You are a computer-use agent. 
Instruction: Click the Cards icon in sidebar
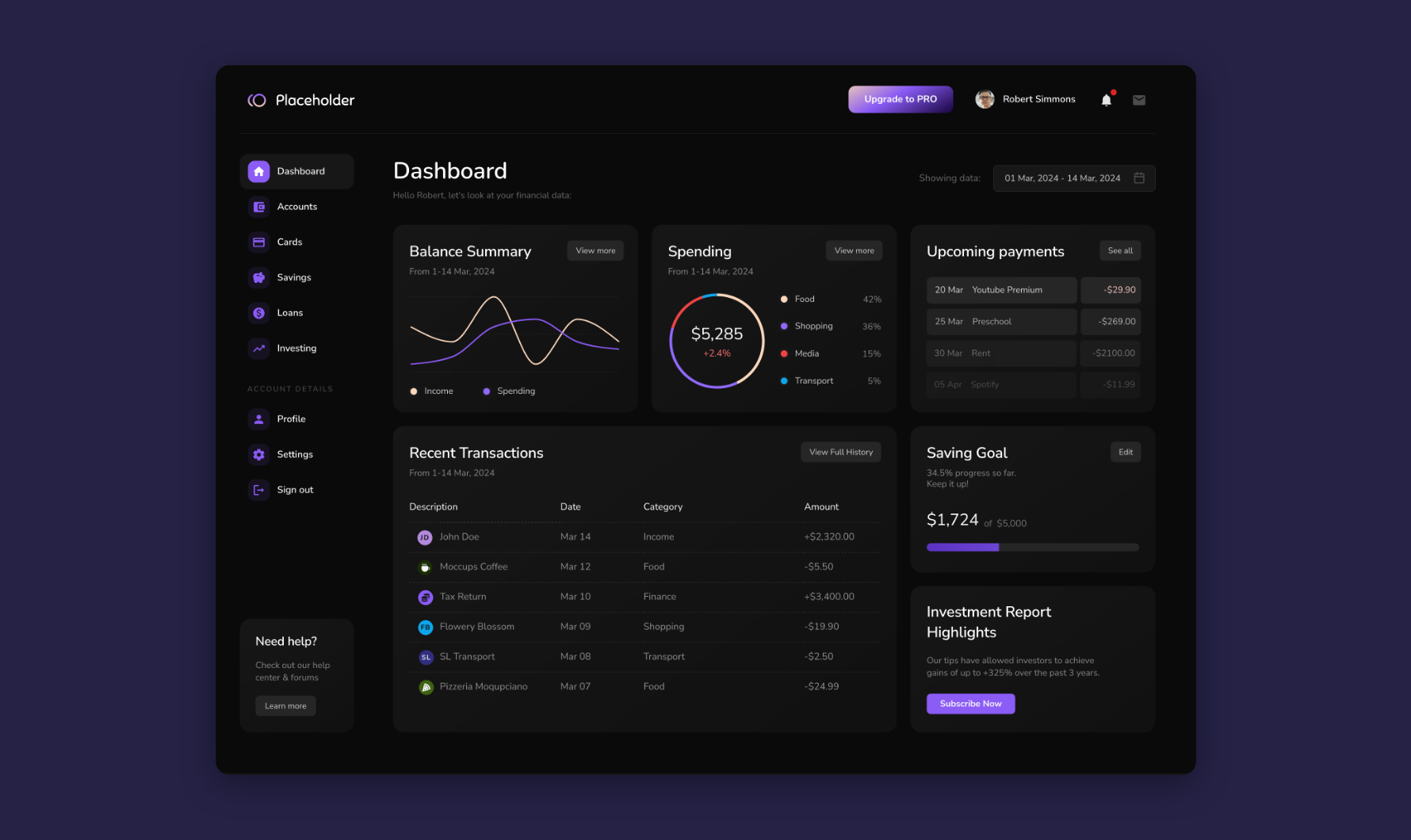pos(258,242)
